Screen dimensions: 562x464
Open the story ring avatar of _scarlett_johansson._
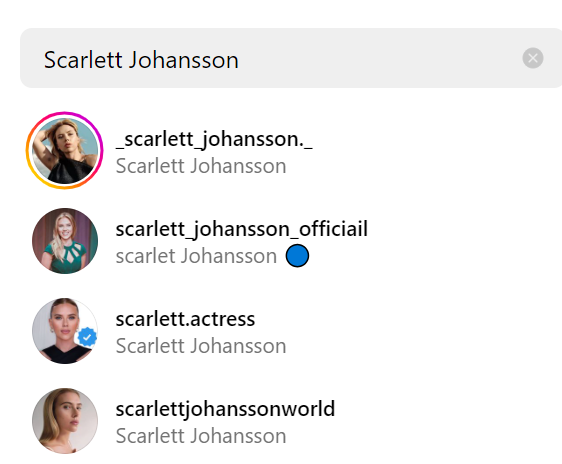tap(65, 150)
